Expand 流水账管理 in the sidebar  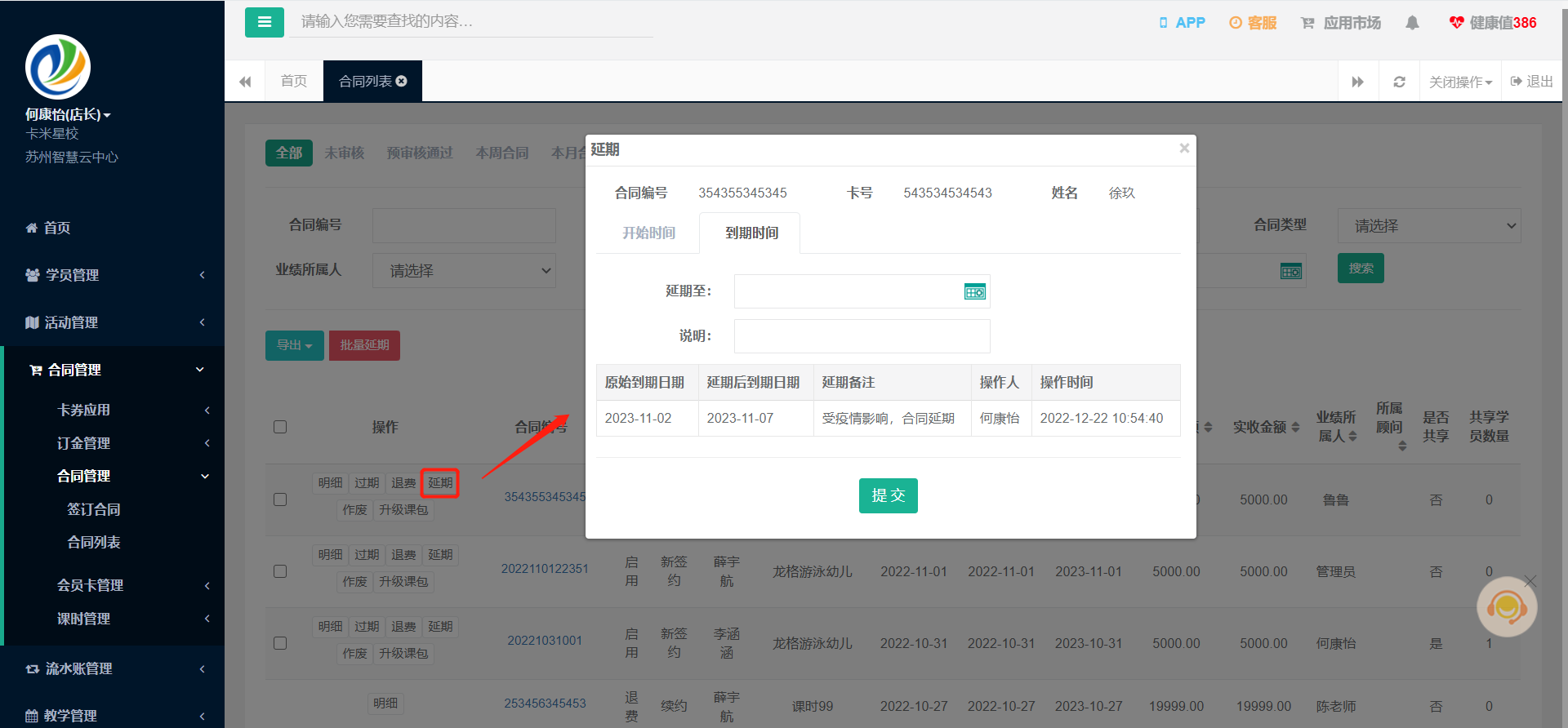113,668
